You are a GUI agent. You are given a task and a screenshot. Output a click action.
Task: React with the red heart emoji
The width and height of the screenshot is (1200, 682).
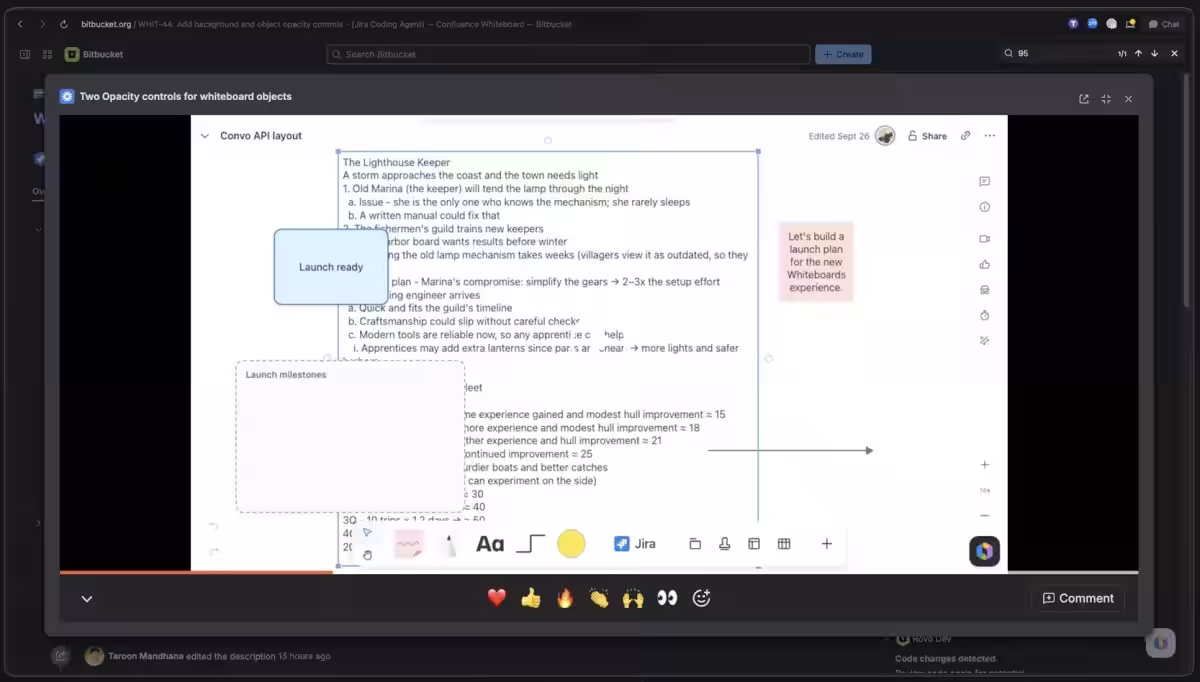click(x=497, y=598)
